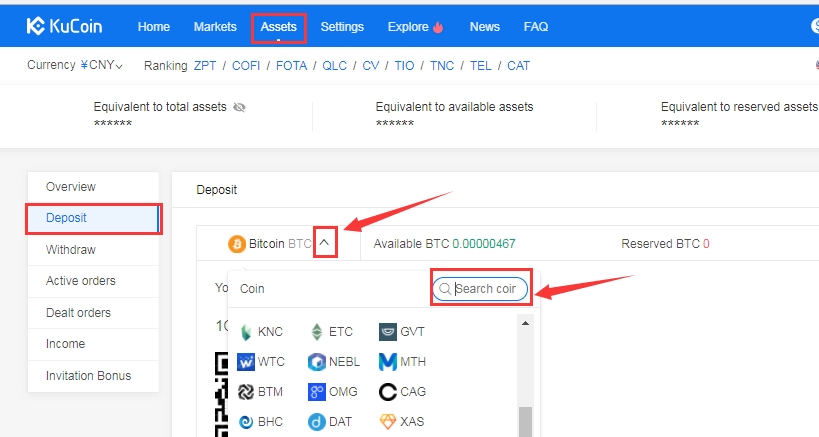Open the Markets menu
Viewport: 819px width, 437px height.
215,27
